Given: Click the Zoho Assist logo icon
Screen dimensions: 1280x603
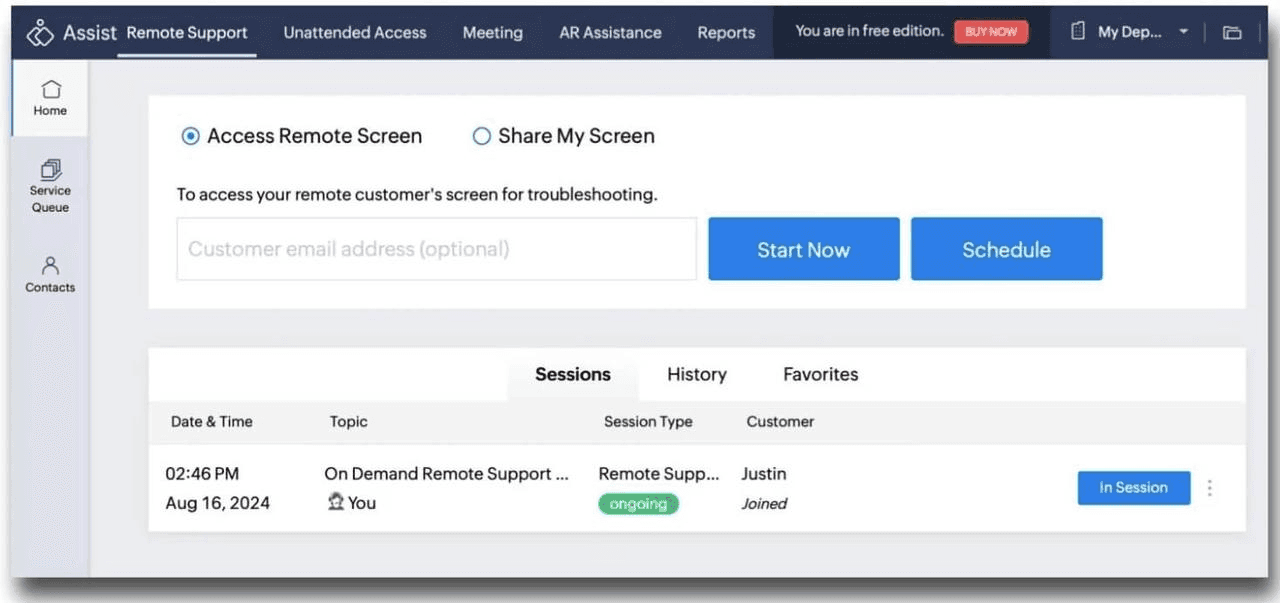Looking at the screenshot, I should click(x=40, y=33).
